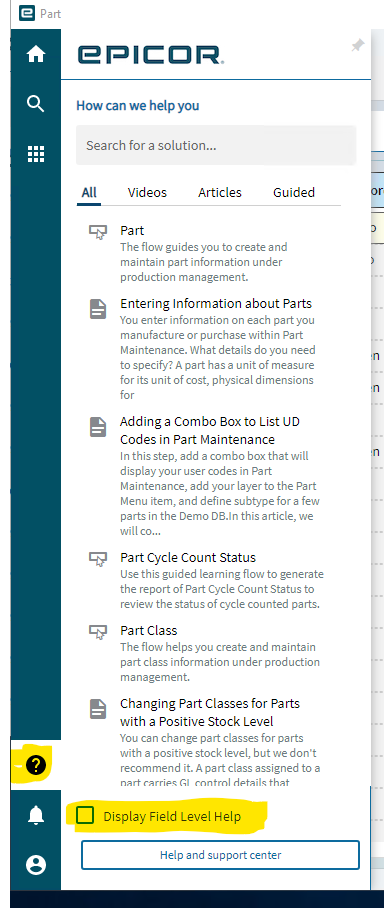This screenshot has width=384, height=908.
Task: Focus the Search for a solution field
Action: pos(216,145)
